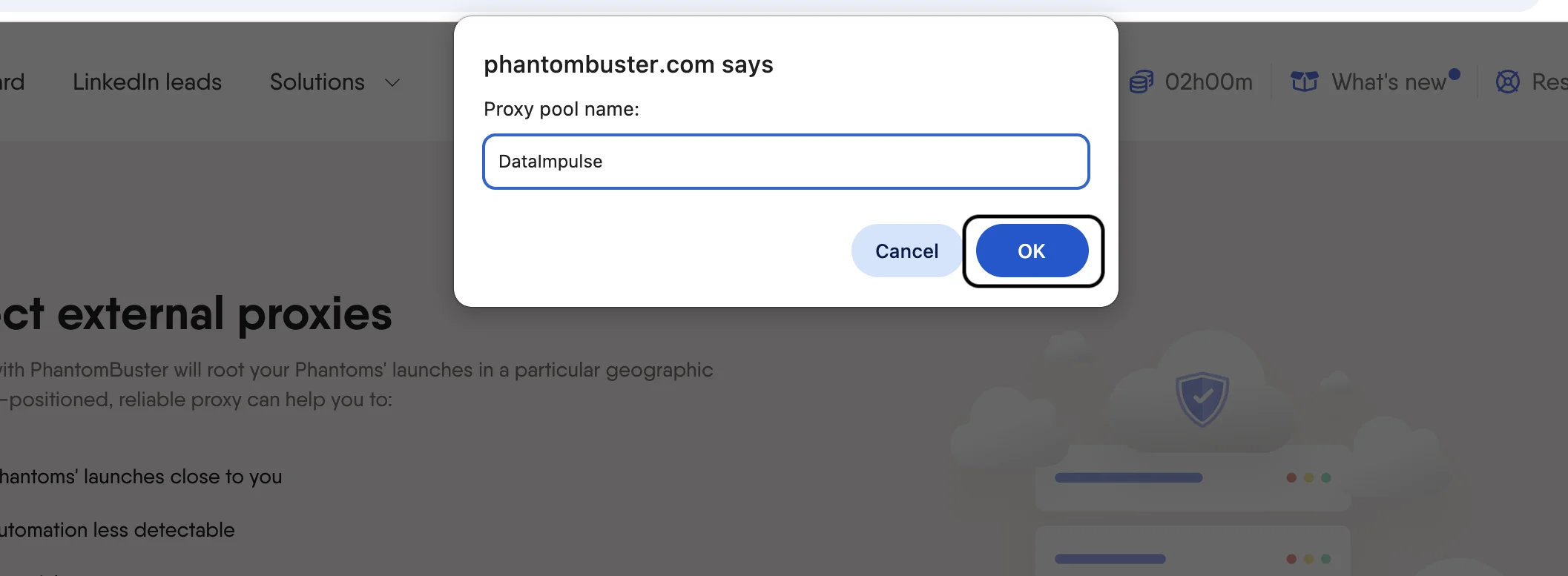Click the execution time coins icon
Viewport: 1568px width, 576px height.
point(1142,82)
